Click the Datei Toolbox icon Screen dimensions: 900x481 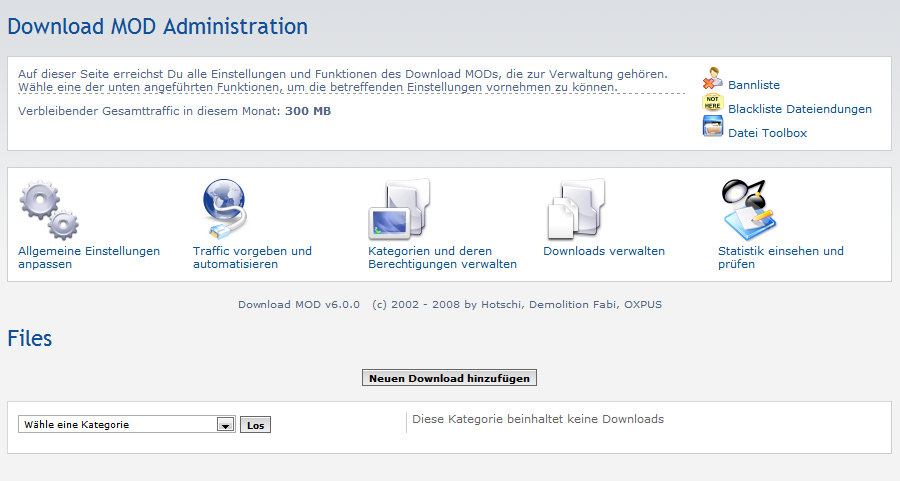pos(712,127)
